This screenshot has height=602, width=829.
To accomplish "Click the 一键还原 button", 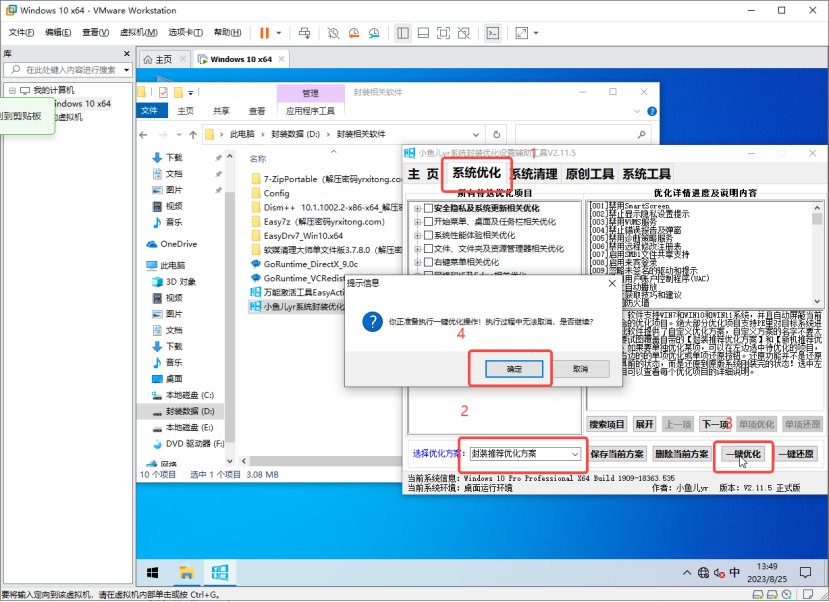I will pyautogui.click(x=796, y=454).
